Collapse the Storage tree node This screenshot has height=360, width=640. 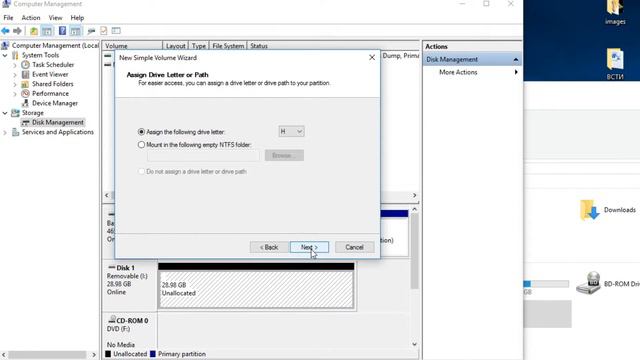[x=5, y=113]
